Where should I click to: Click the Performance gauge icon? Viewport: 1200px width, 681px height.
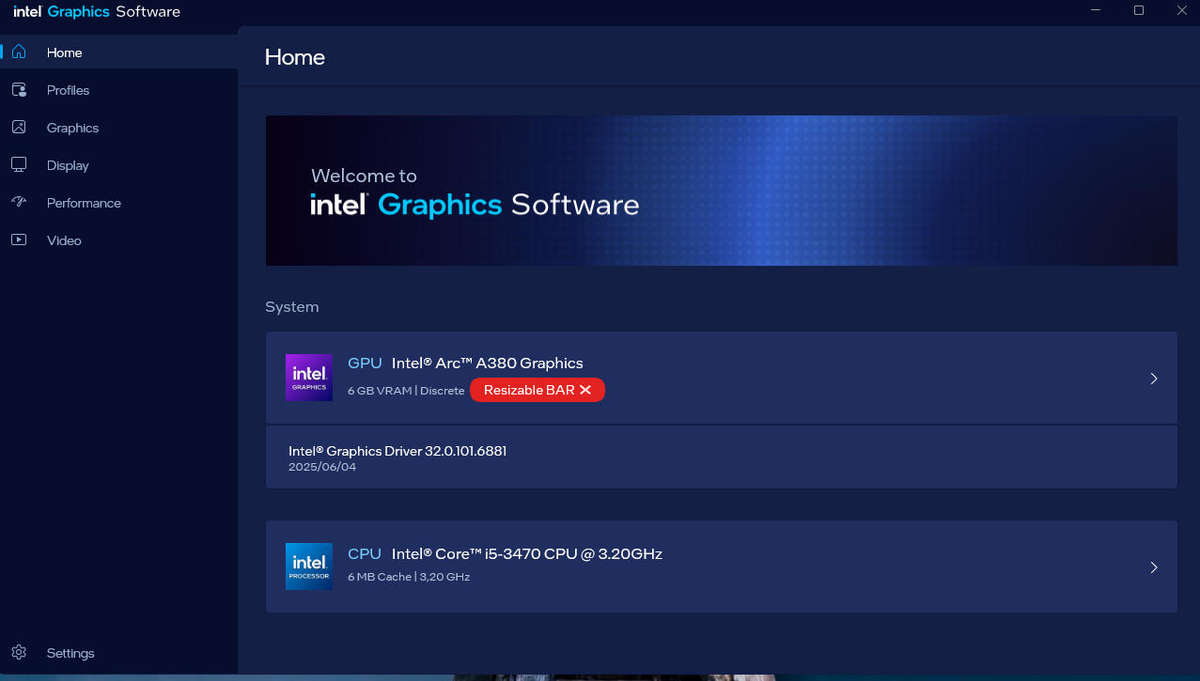(x=19, y=202)
